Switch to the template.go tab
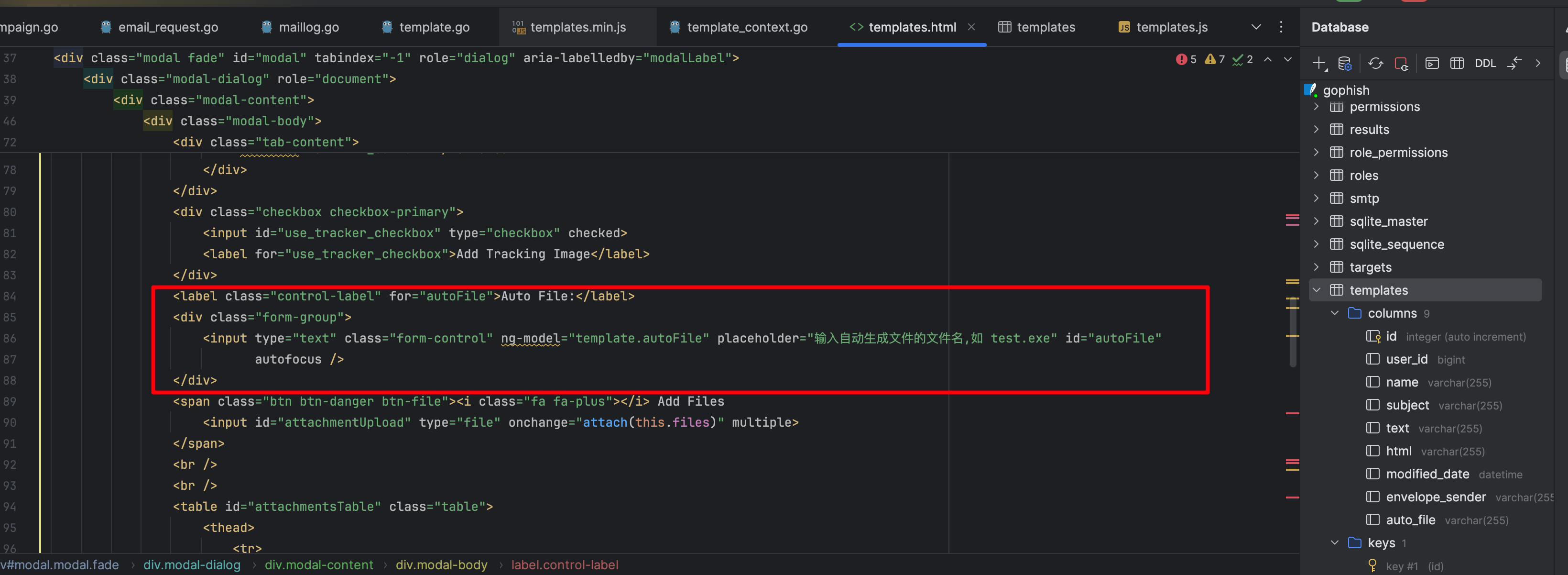Viewport: 1568px width, 575px height. [425, 27]
